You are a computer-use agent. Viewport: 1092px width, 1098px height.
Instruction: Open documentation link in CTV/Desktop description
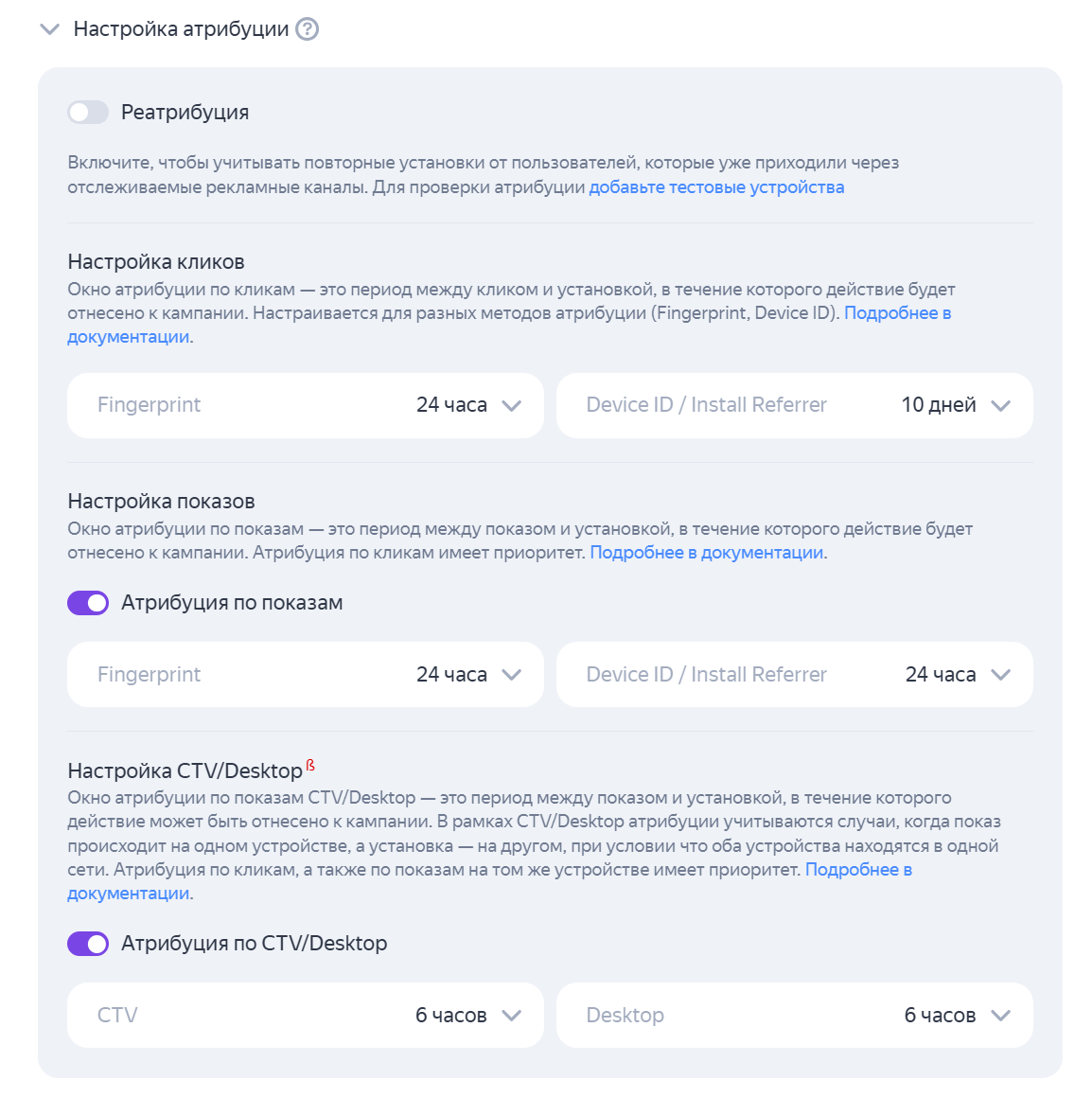pos(858,870)
